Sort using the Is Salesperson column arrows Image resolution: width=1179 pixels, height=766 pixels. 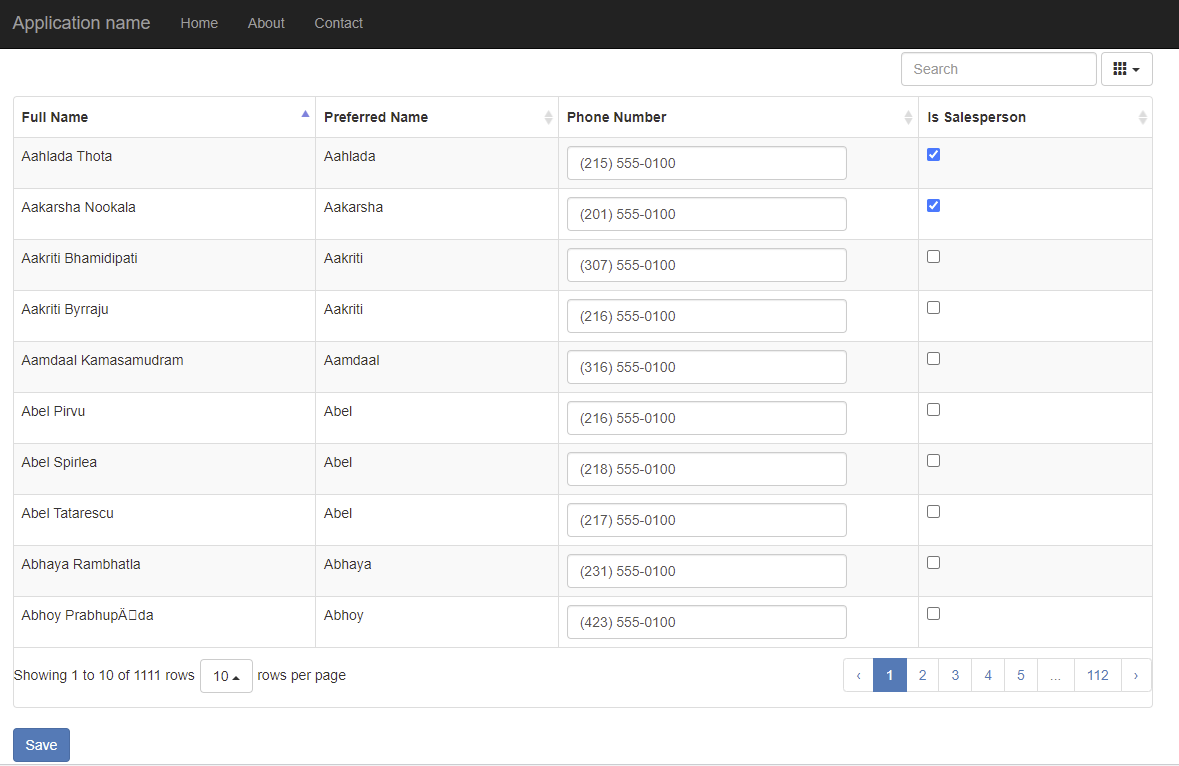coord(1143,117)
